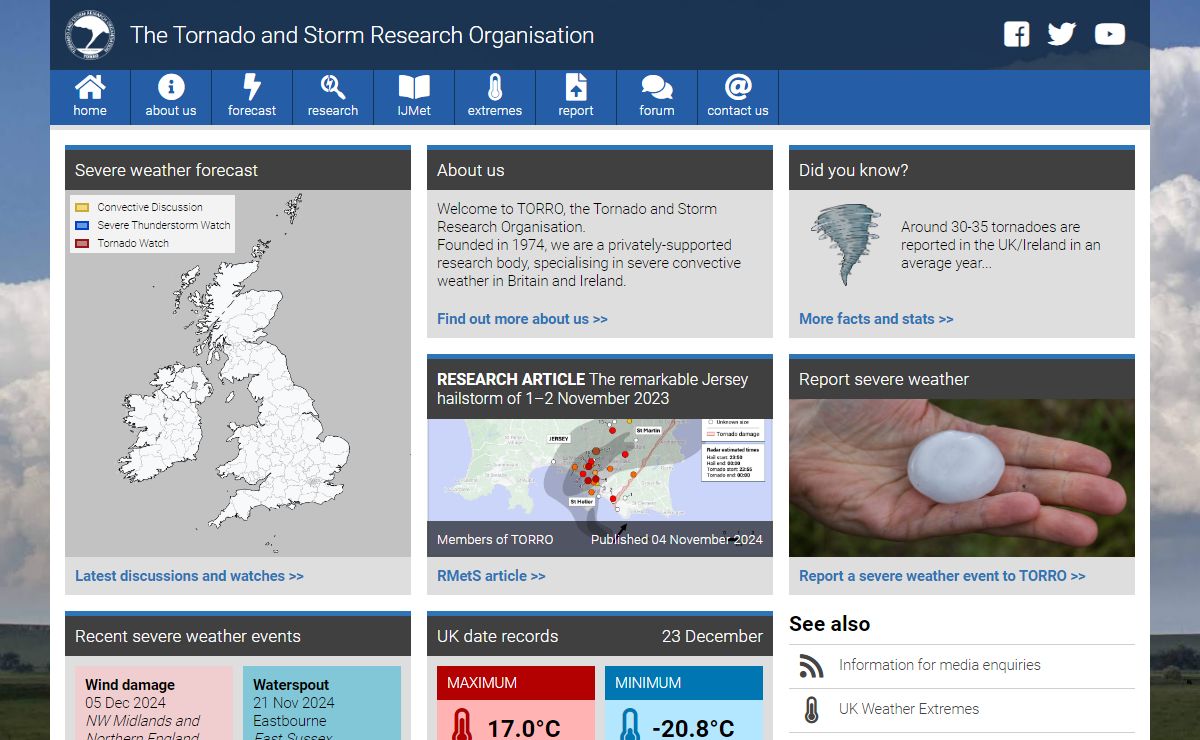This screenshot has height=740, width=1200.
Task: Open TORRO logo in header
Action: point(90,35)
